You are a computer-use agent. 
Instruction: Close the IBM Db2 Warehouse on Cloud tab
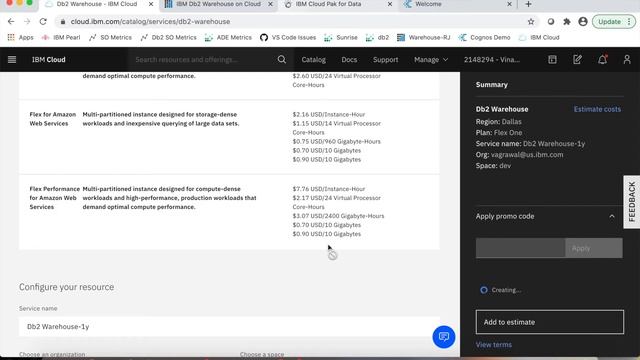pyautogui.click(x=270, y=4)
